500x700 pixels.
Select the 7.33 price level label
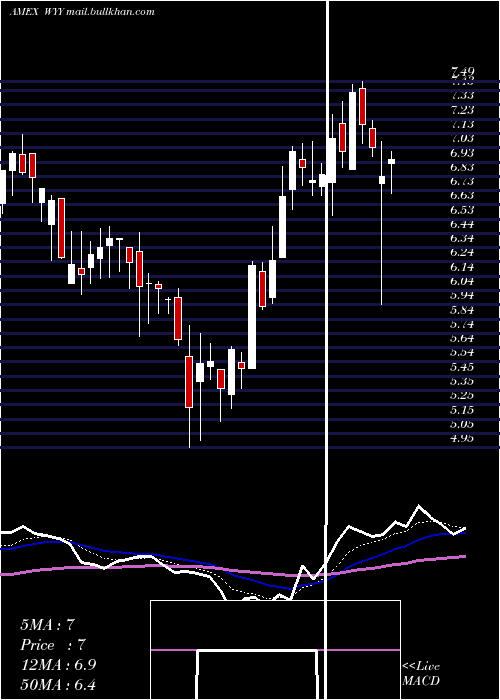462,96
